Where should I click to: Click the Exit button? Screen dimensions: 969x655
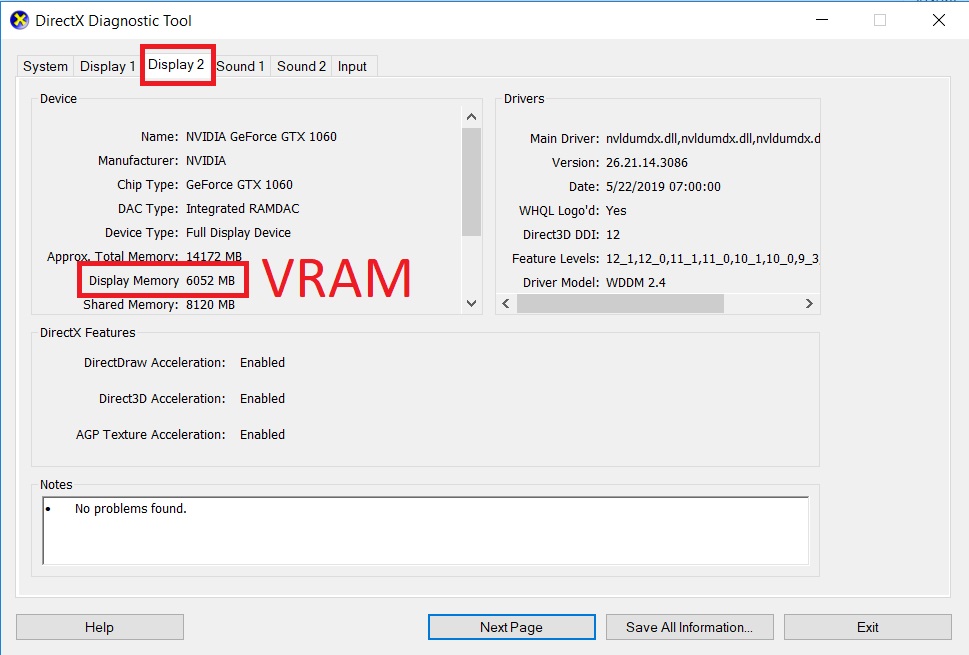click(x=868, y=627)
